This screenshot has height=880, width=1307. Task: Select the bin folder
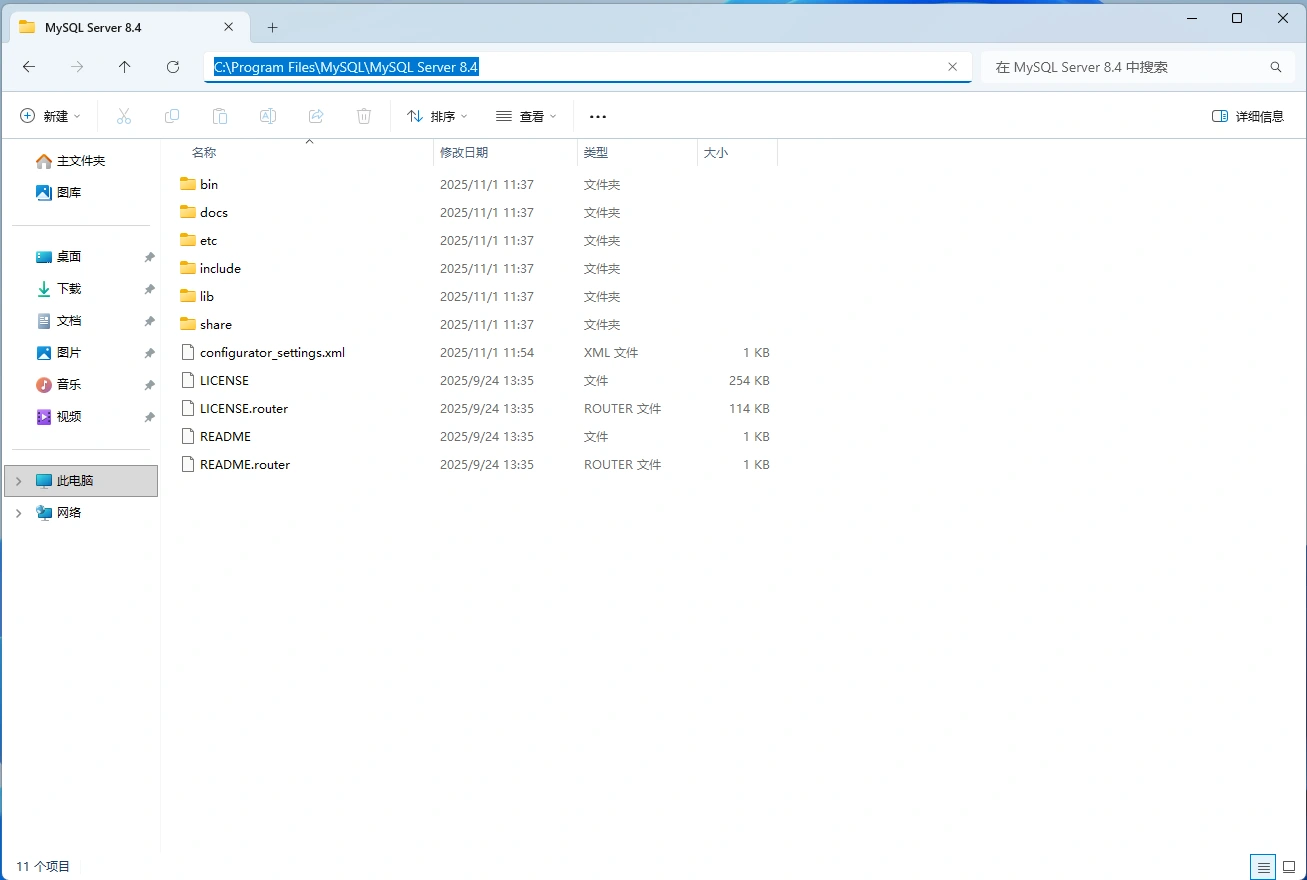point(209,185)
